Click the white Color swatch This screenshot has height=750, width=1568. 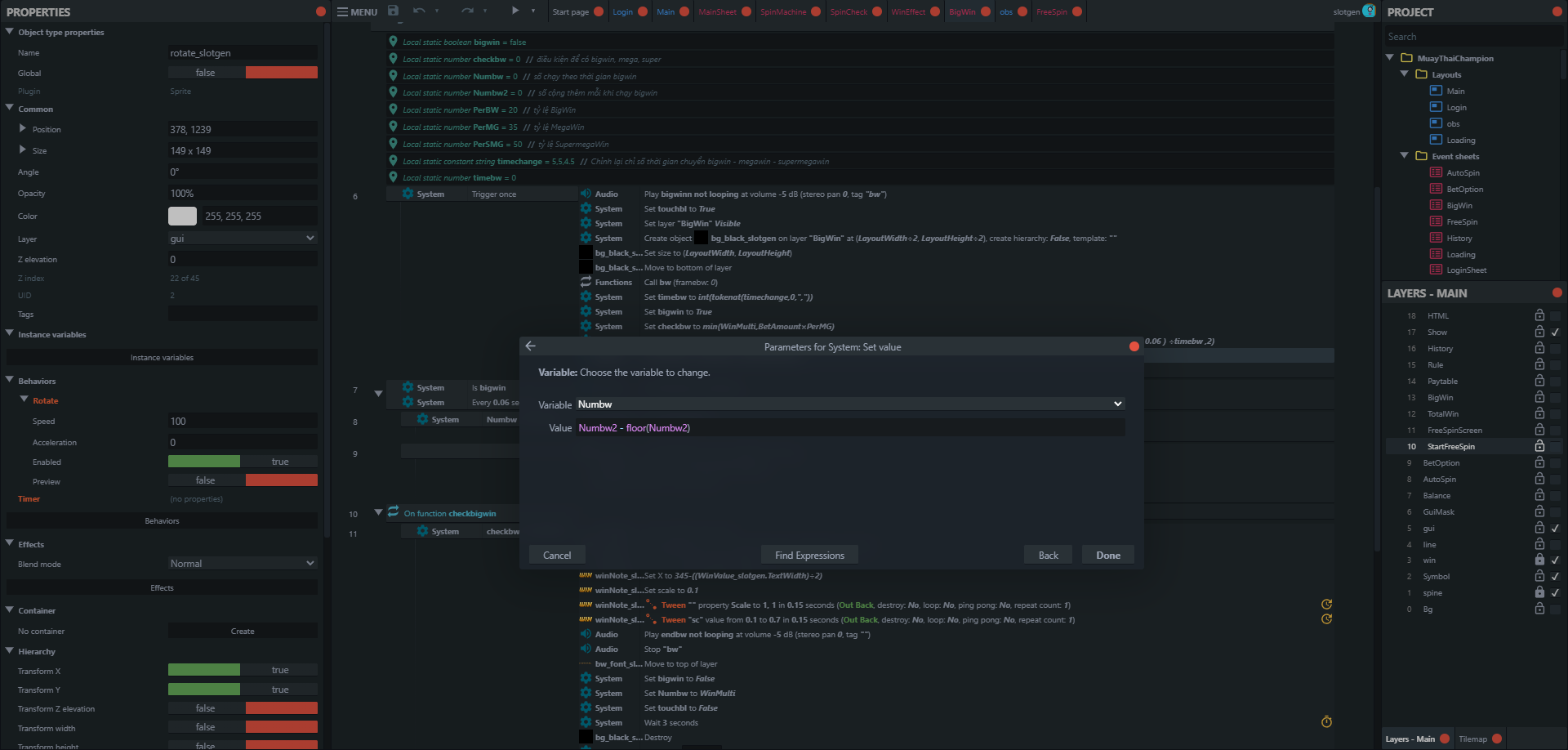pyautogui.click(x=182, y=216)
